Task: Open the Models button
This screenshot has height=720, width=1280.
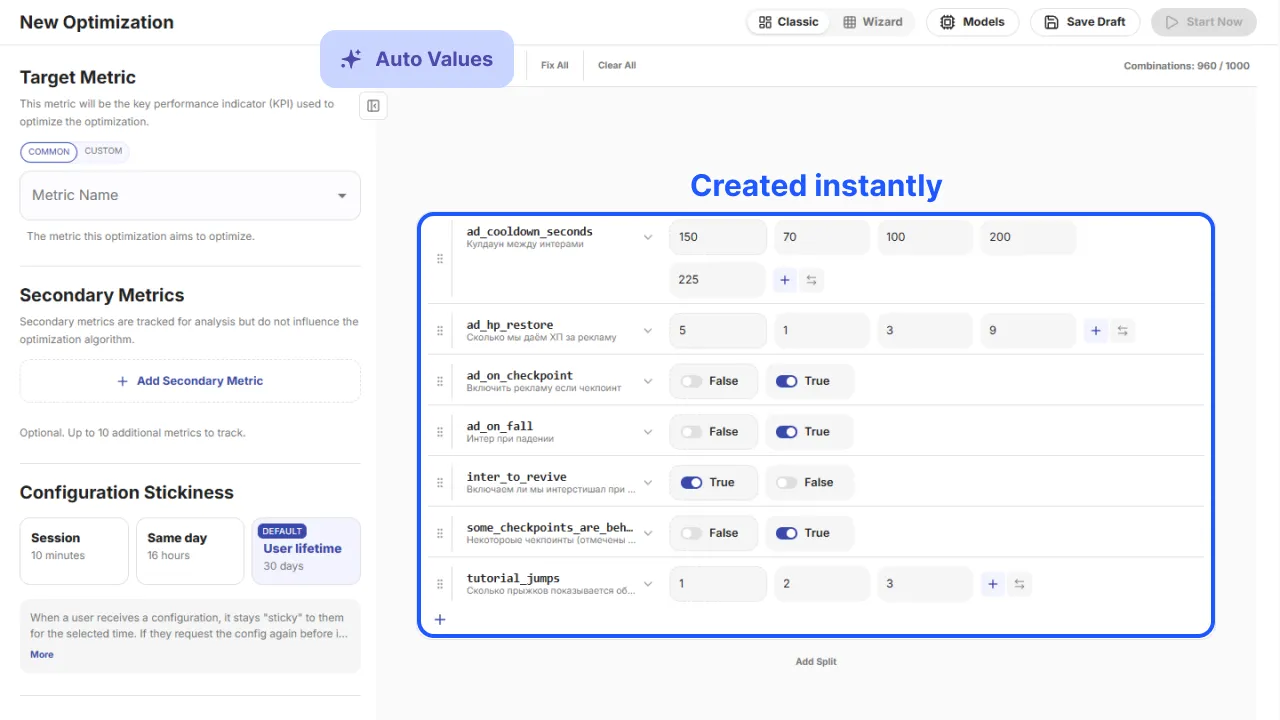Action: tap(972, 22)
